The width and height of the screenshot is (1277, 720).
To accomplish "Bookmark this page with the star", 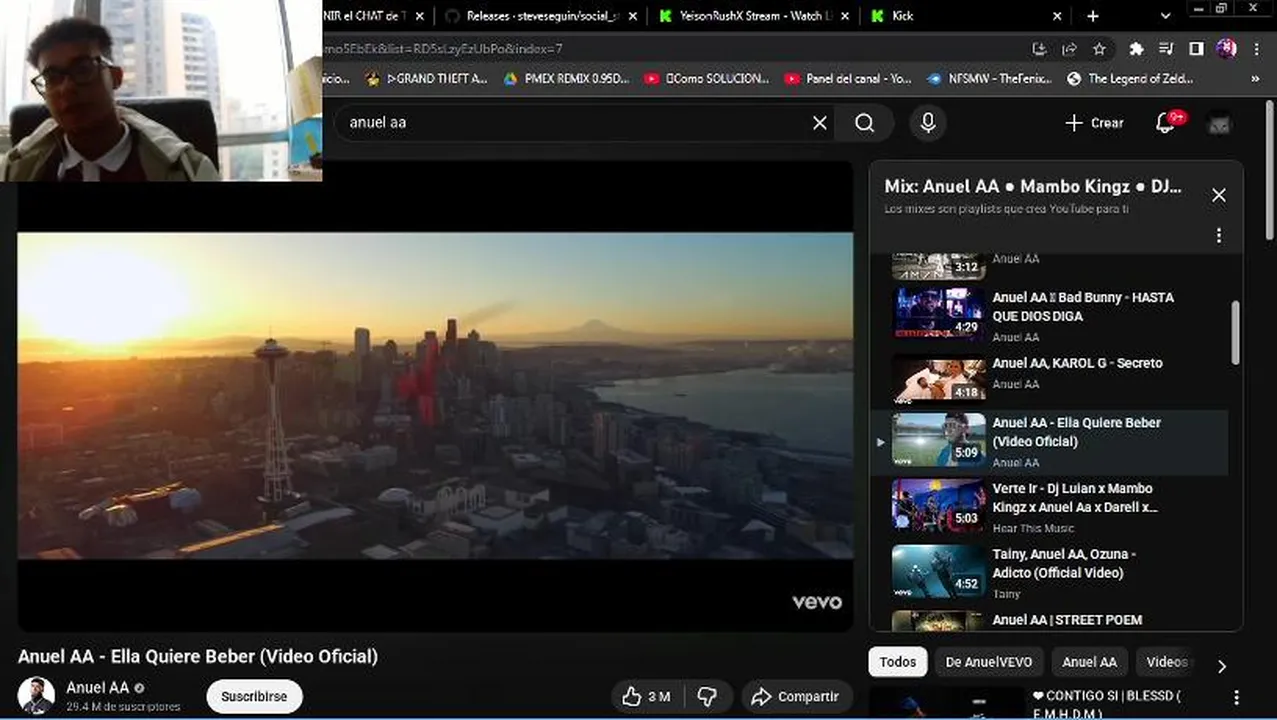I will (x=1099, y=49).
